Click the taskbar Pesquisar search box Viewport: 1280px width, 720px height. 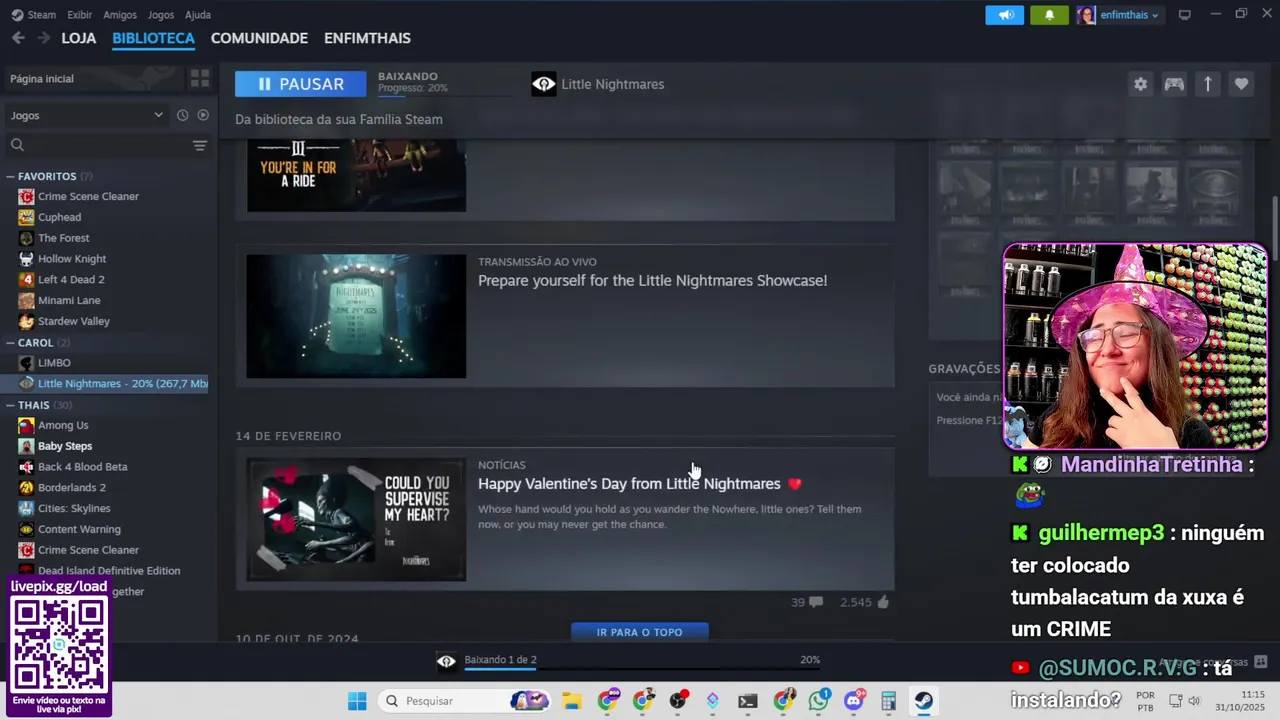466,701
